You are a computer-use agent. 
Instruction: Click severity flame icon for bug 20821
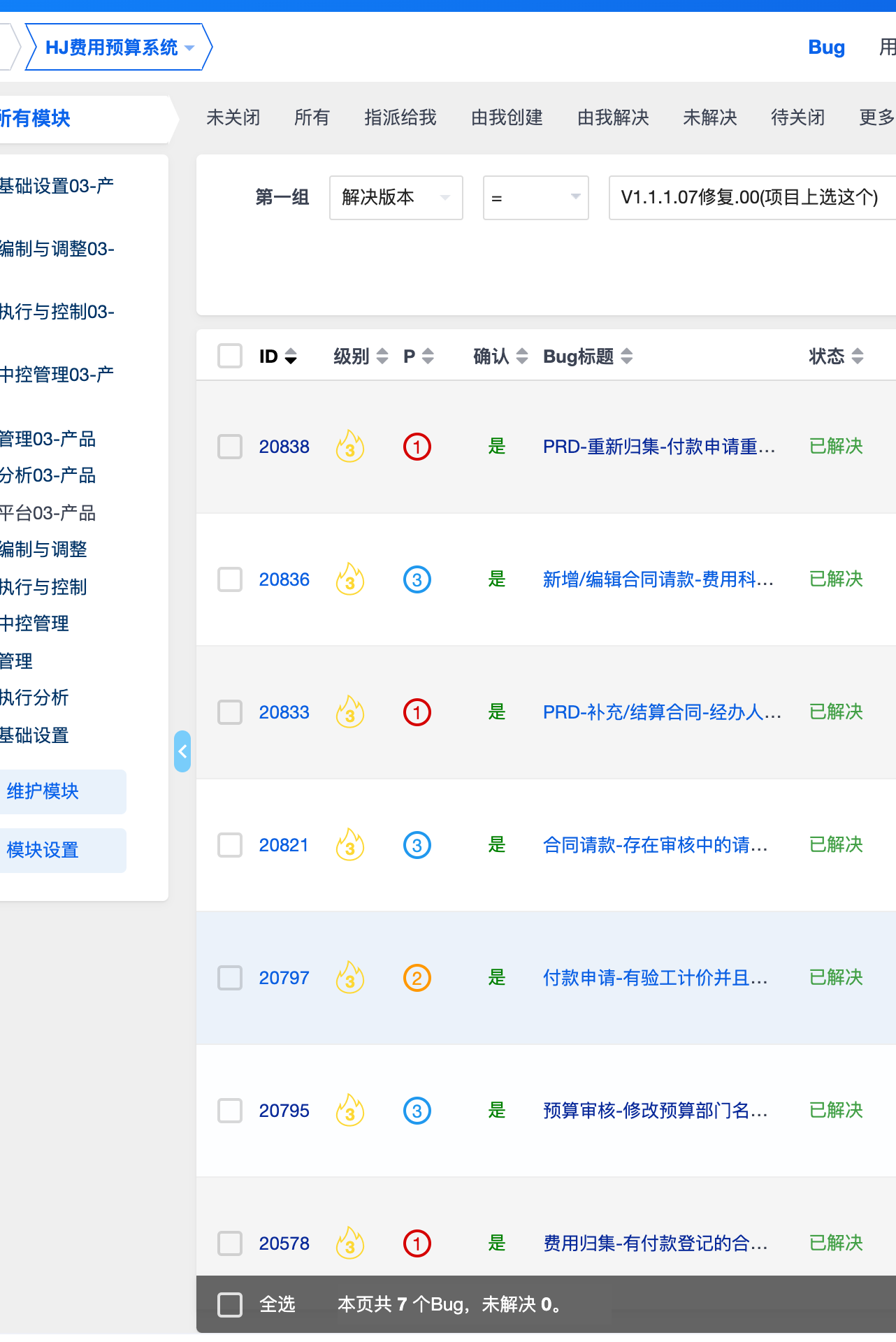tap(350, 844)
